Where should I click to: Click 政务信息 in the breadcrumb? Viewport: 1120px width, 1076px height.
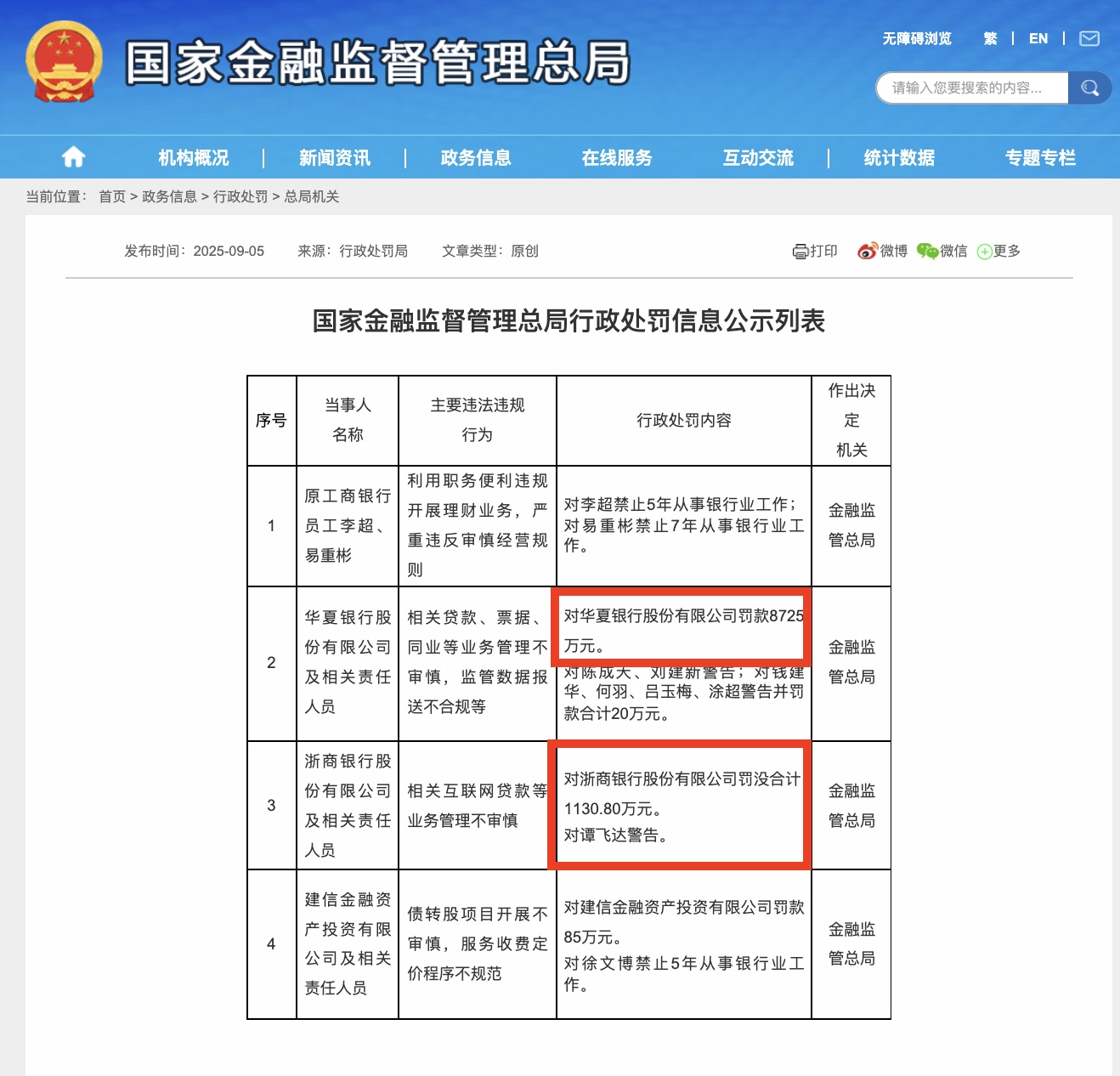pos(169,196)
